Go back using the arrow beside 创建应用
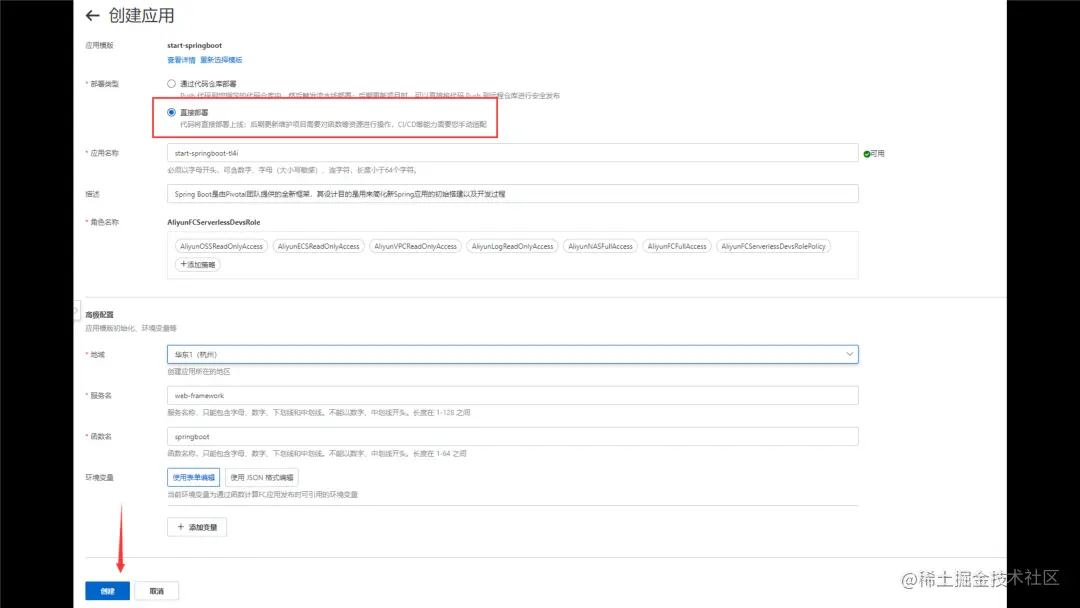This screenshot has width=1080, height=608. click(92, 16)
